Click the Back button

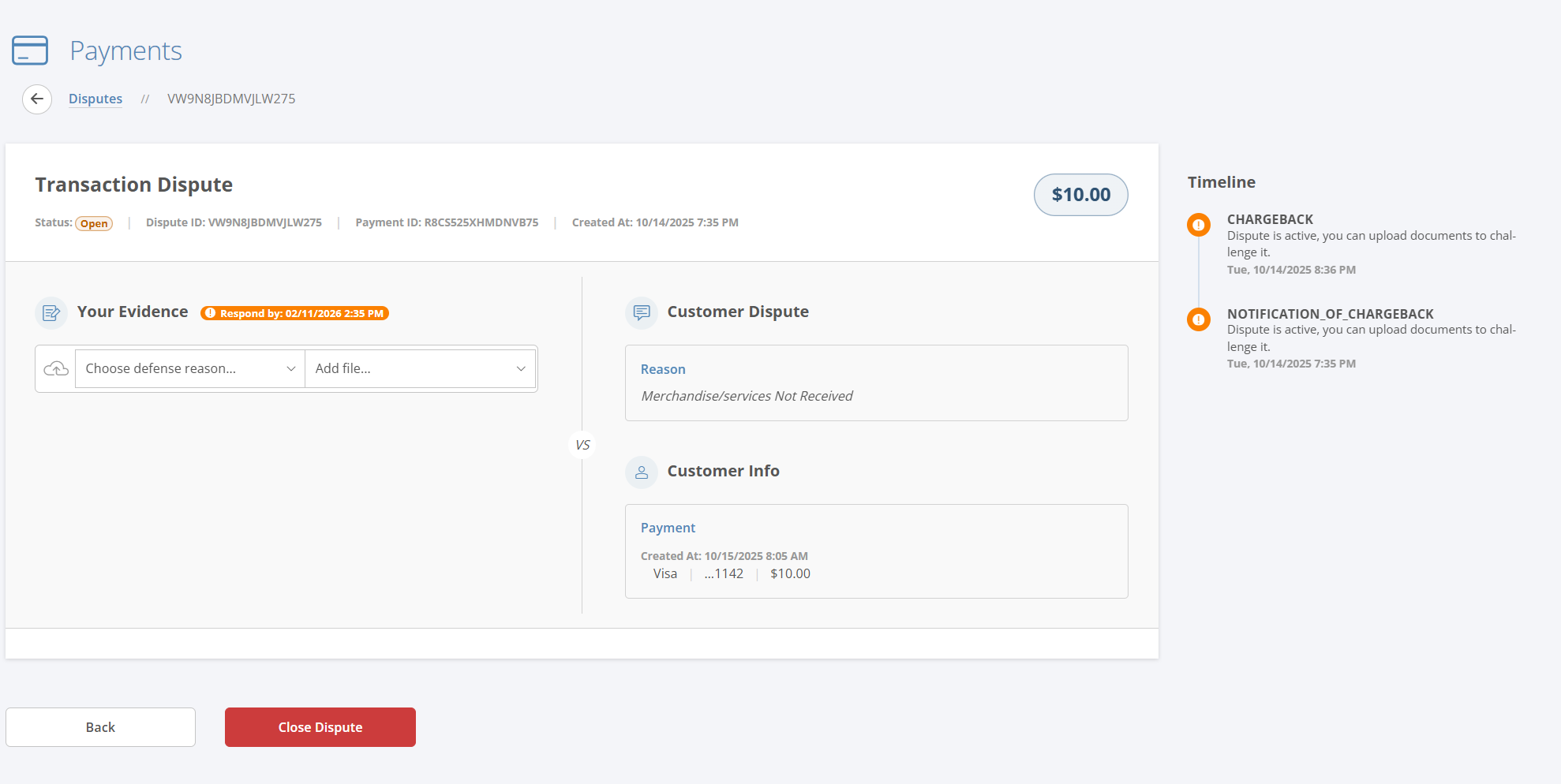(100, 727)
